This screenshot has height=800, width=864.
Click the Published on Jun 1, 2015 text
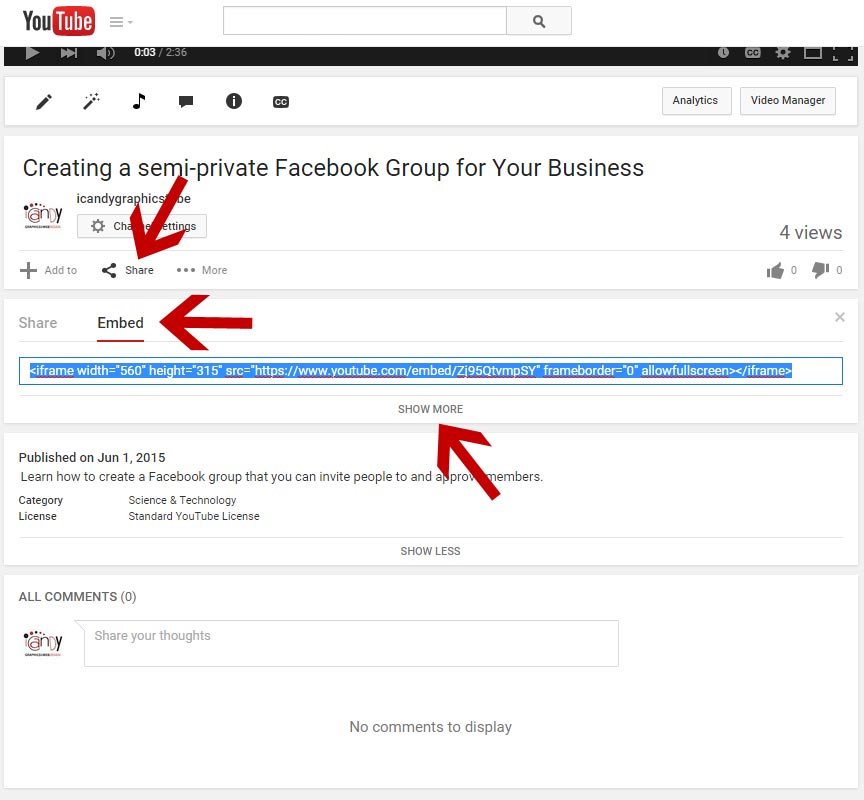click(92, 457)
